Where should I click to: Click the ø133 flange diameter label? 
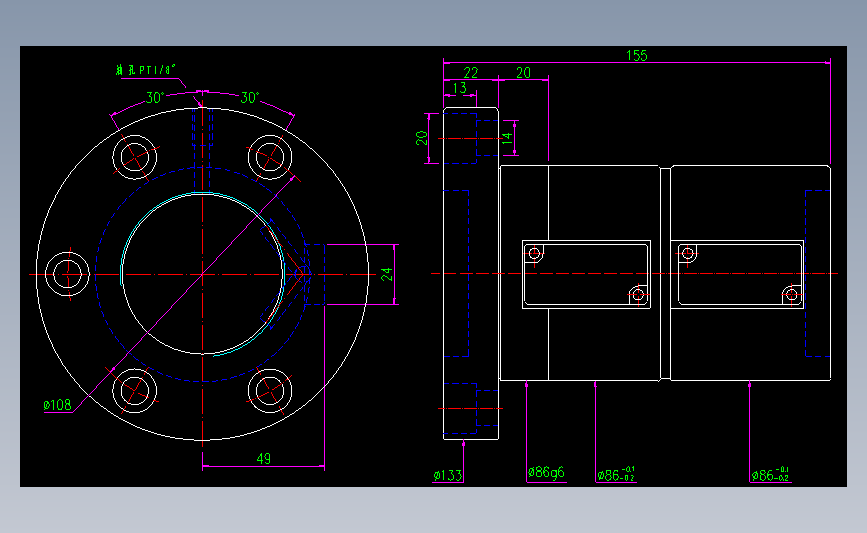click(448, 475)
